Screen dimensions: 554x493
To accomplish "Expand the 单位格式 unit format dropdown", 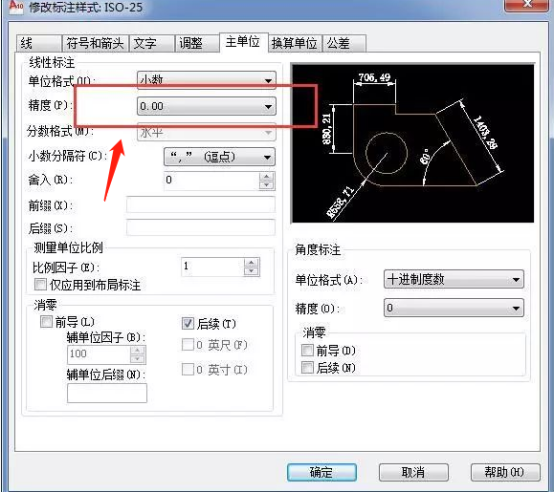I will point(206,80).
